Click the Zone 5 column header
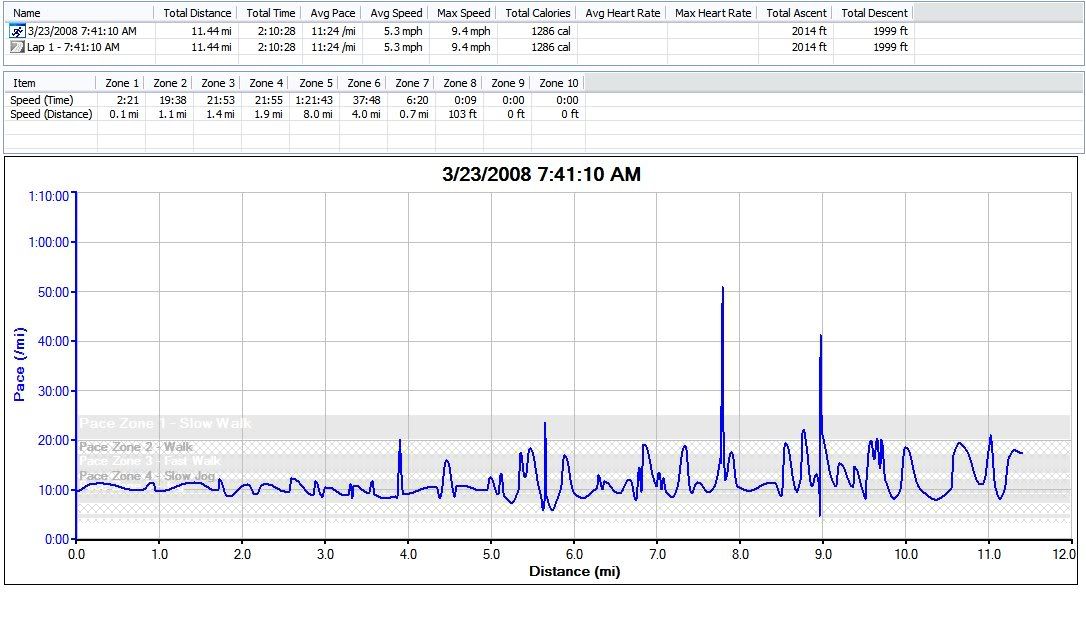The width and height of the screenshot is (1086, 631). (x=311, y=83)
